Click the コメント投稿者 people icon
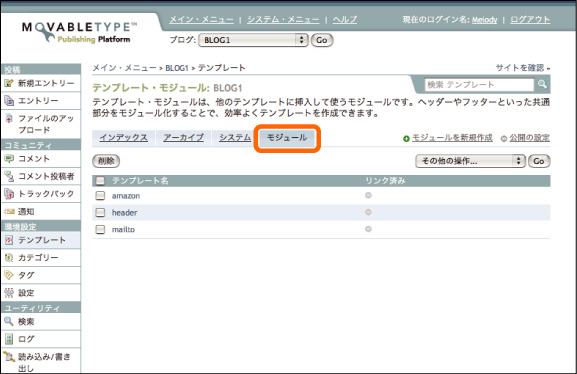577x374 pixels. tap(9, 176)
